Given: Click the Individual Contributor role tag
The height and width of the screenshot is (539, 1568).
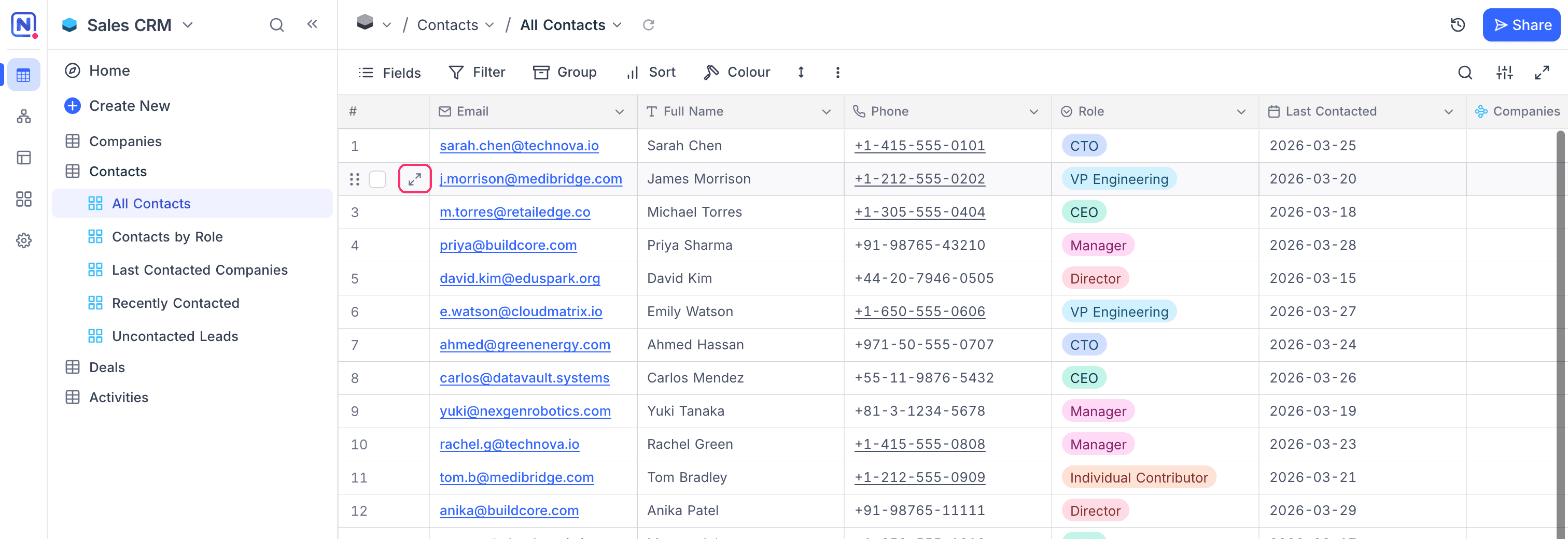Looking at the screenshot, I should point(1138,477).
